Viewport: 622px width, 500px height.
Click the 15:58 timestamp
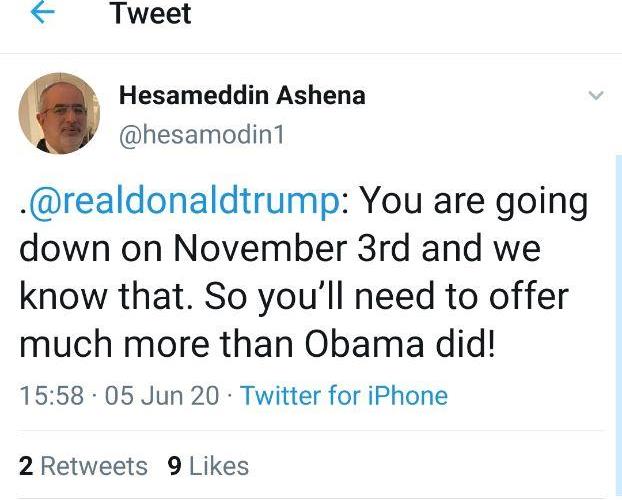pos(51,395)
